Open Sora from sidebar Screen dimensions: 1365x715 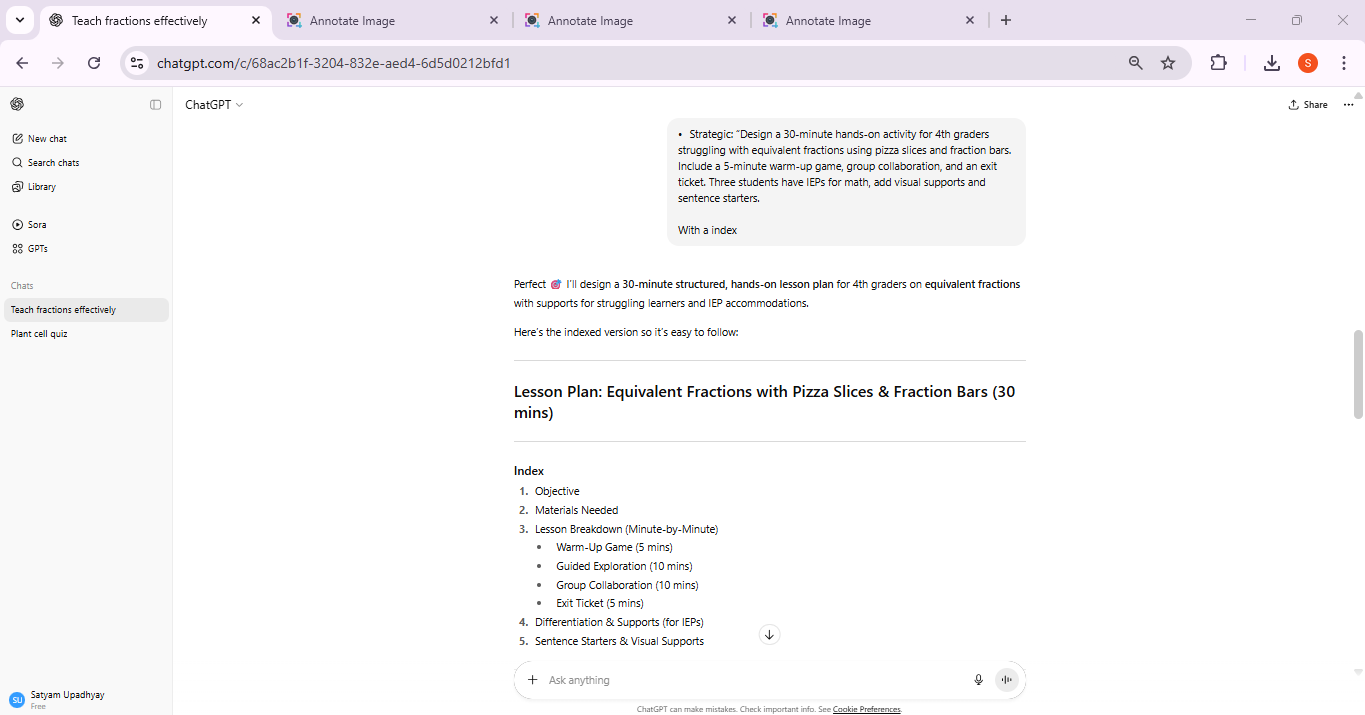(36, 225)
